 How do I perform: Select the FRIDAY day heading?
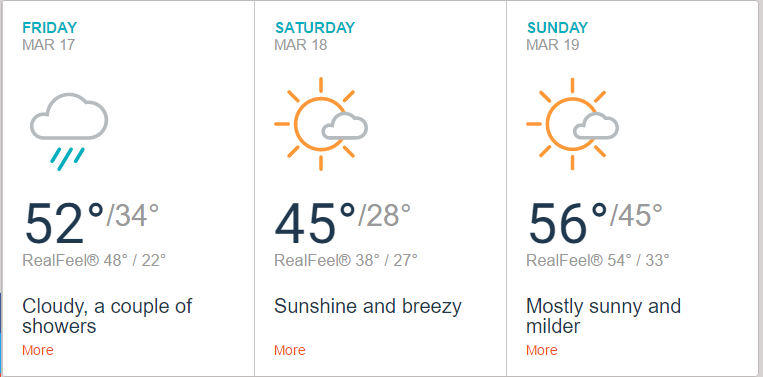tap(50, 28)
